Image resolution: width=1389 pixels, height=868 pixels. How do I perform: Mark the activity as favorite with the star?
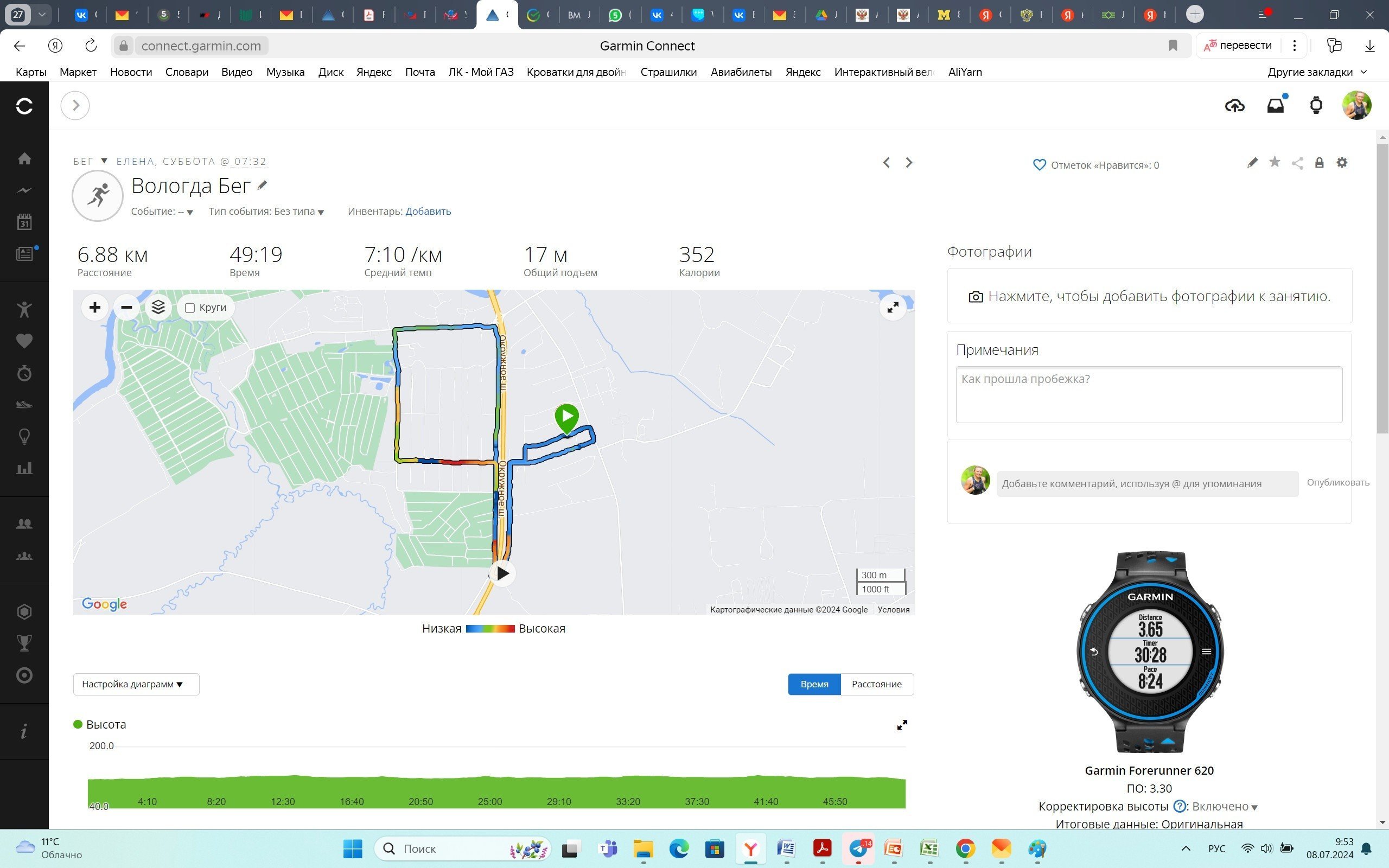coord(1275,162)
